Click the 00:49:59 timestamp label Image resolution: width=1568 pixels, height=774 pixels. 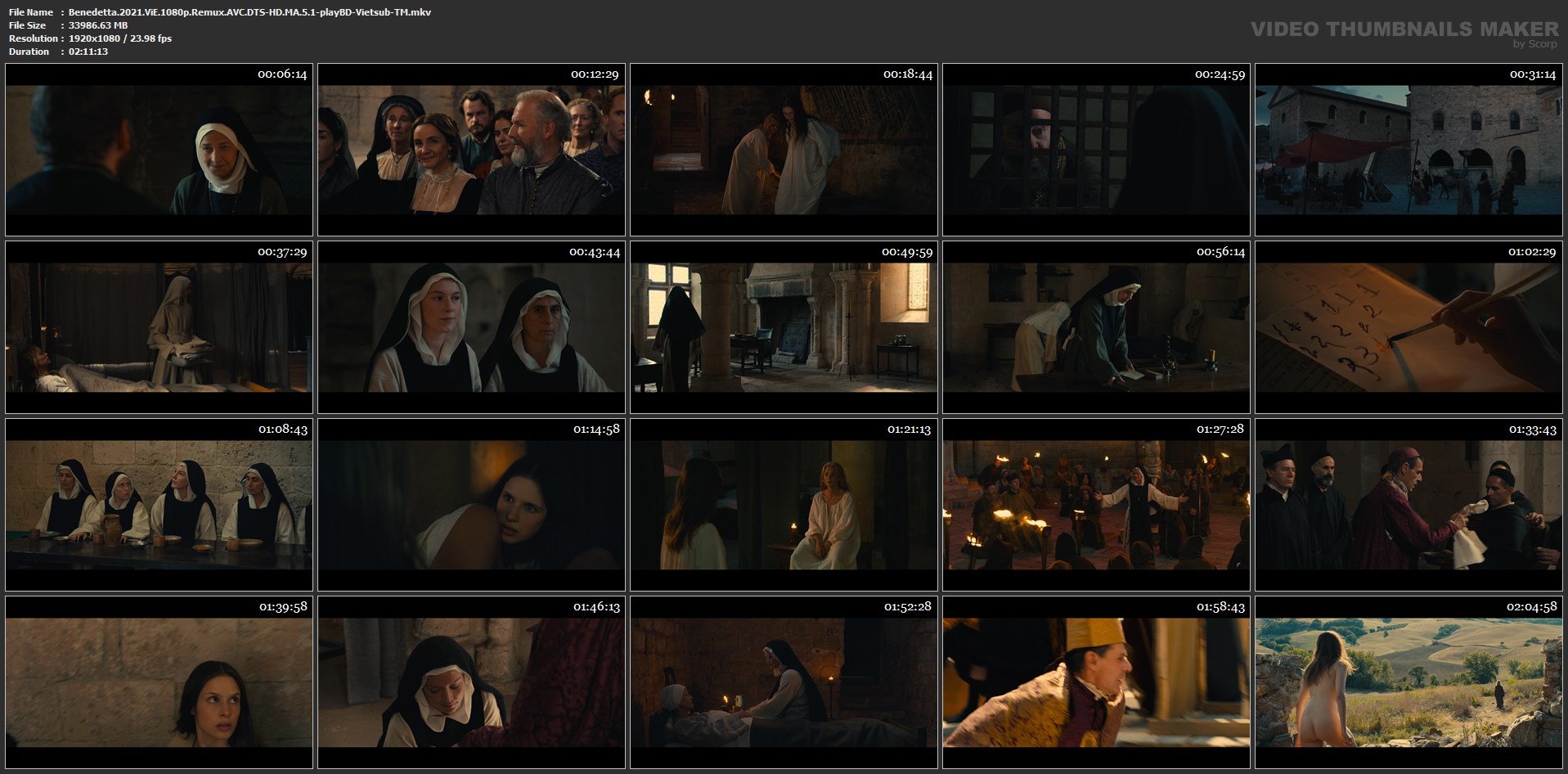click(907, 252)
